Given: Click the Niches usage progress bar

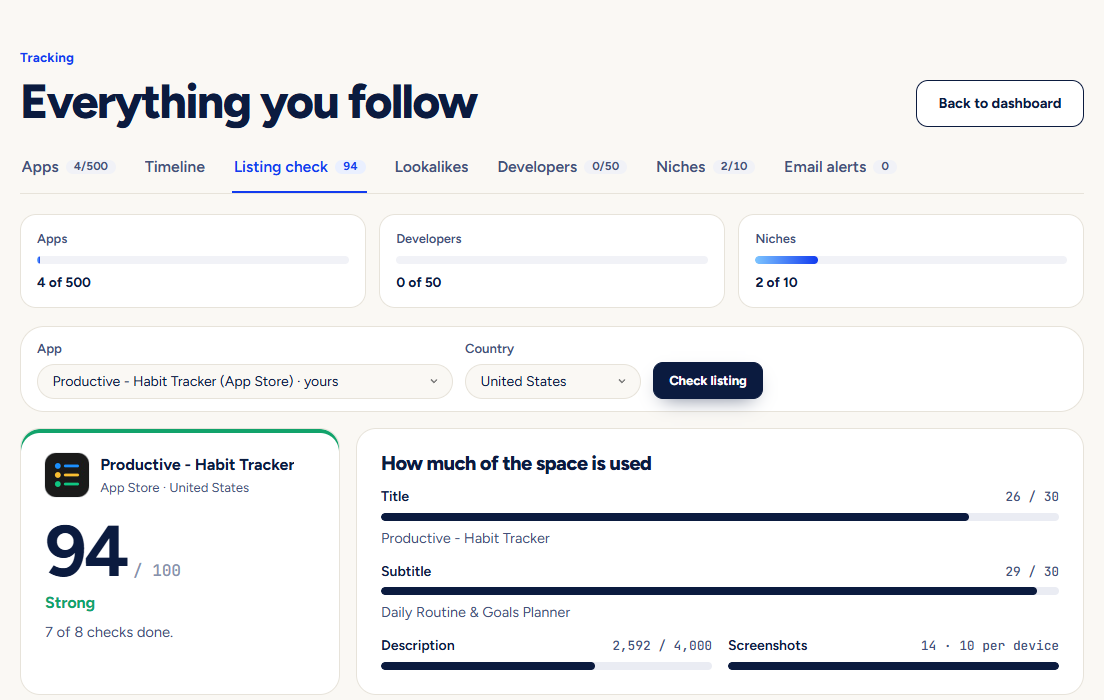Looking at the screenshot, I should (x=910, y=260).
